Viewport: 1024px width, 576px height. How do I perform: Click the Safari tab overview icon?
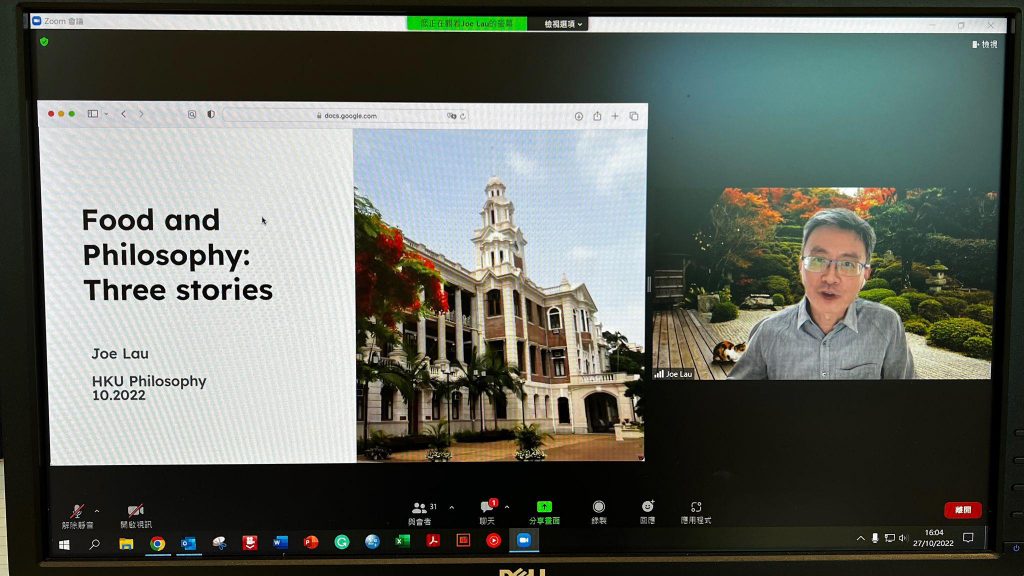tap(633, 116)
